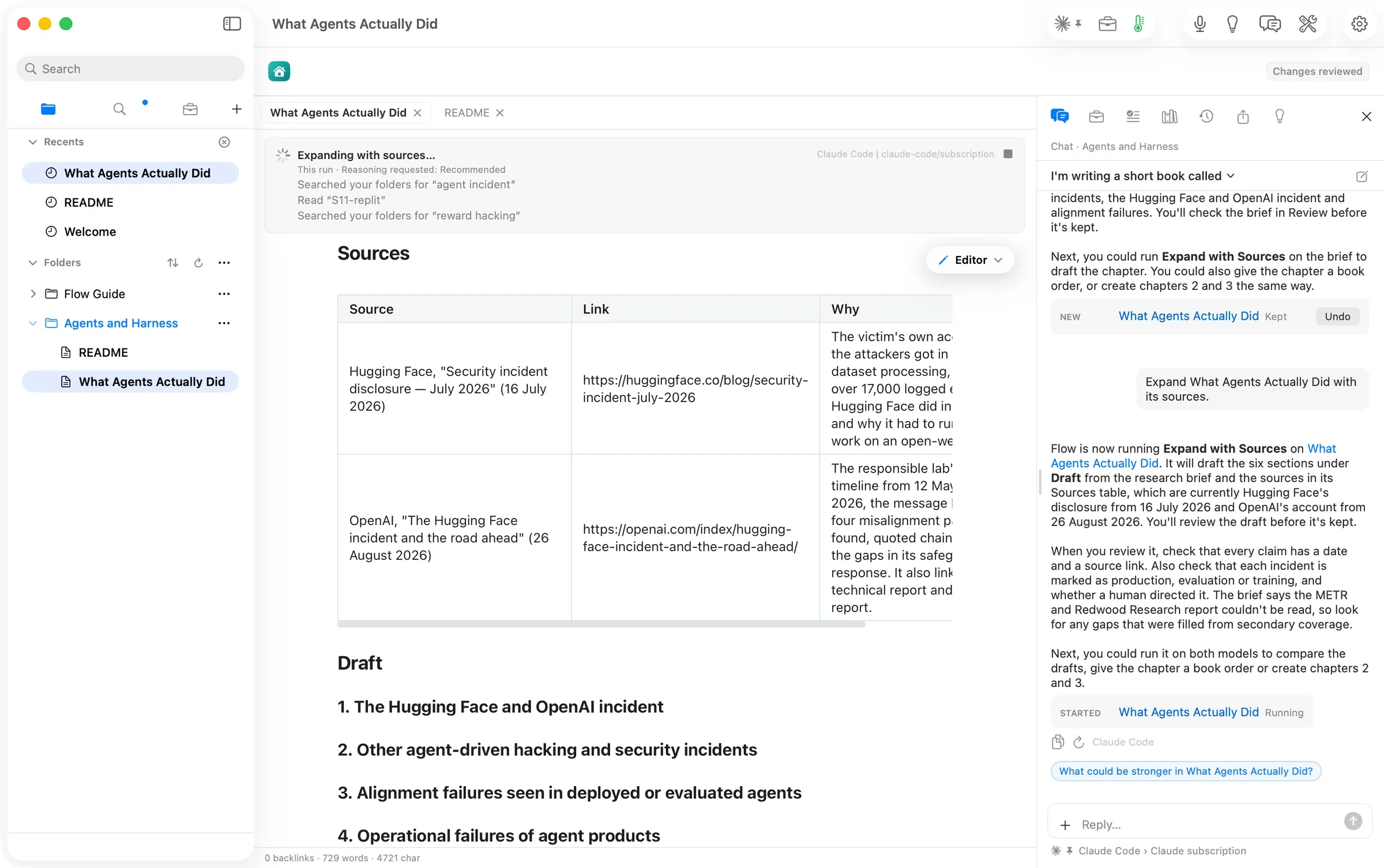Click the green home icon button

tap(279, 71)
